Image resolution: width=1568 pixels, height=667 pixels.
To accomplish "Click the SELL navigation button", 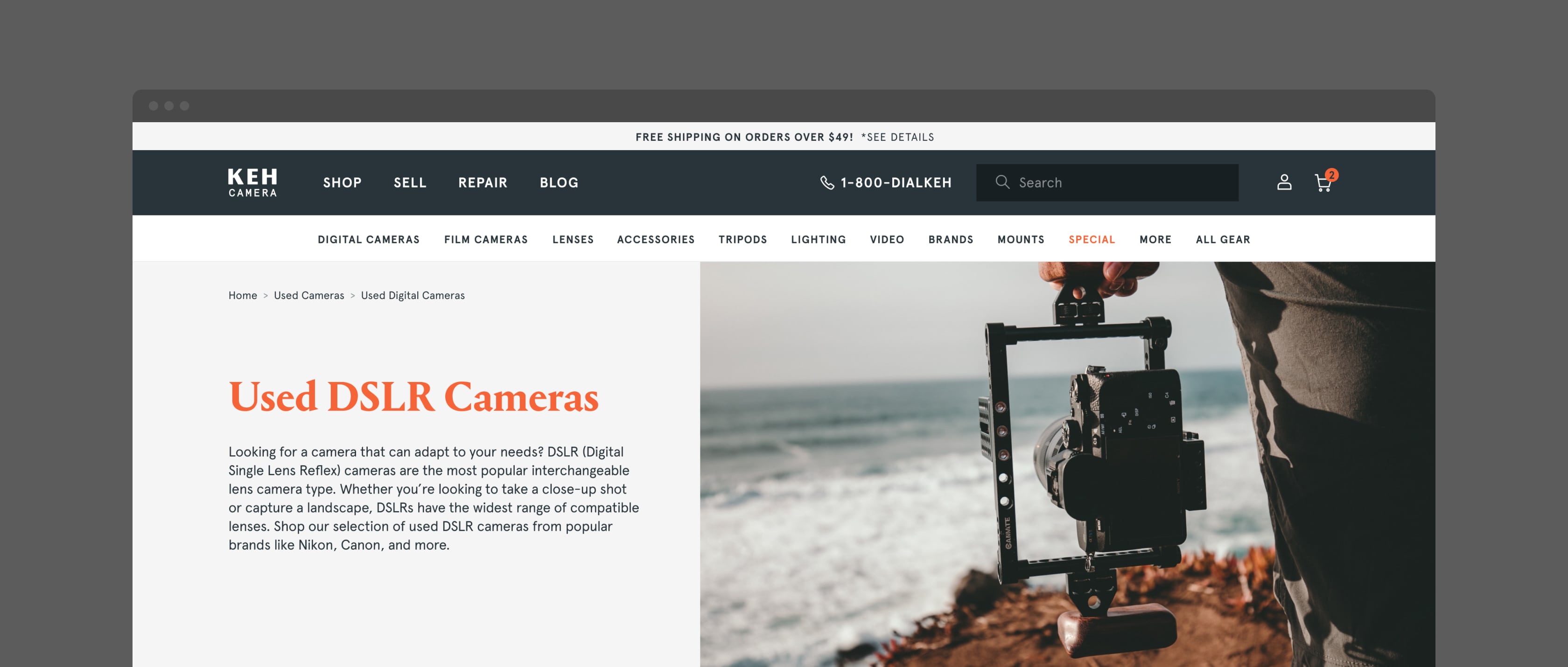I will pyautogui.click(x=410, y=182).
